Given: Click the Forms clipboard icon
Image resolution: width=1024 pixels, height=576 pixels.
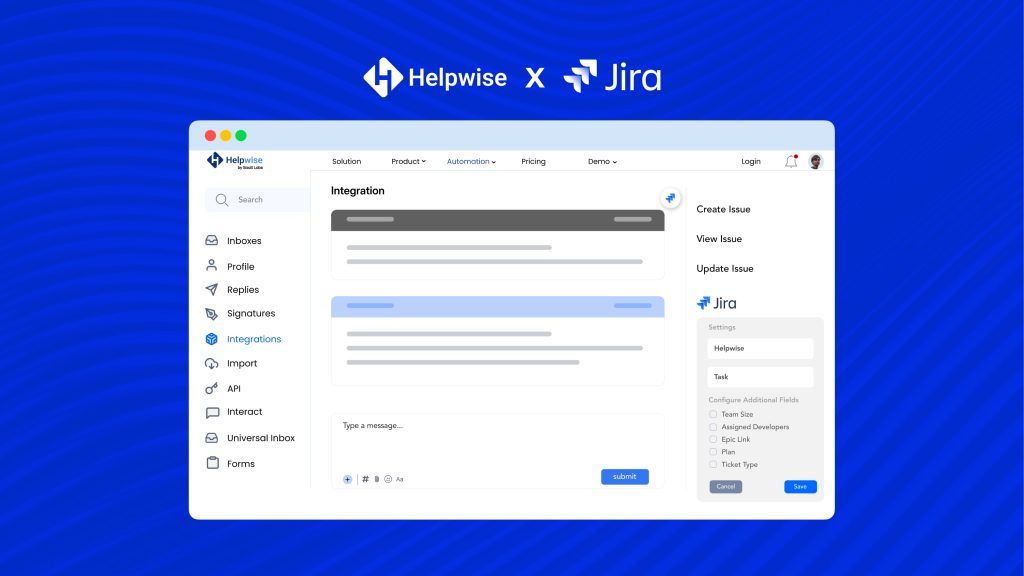Looking at the screenshot, I should coord(212,462).
